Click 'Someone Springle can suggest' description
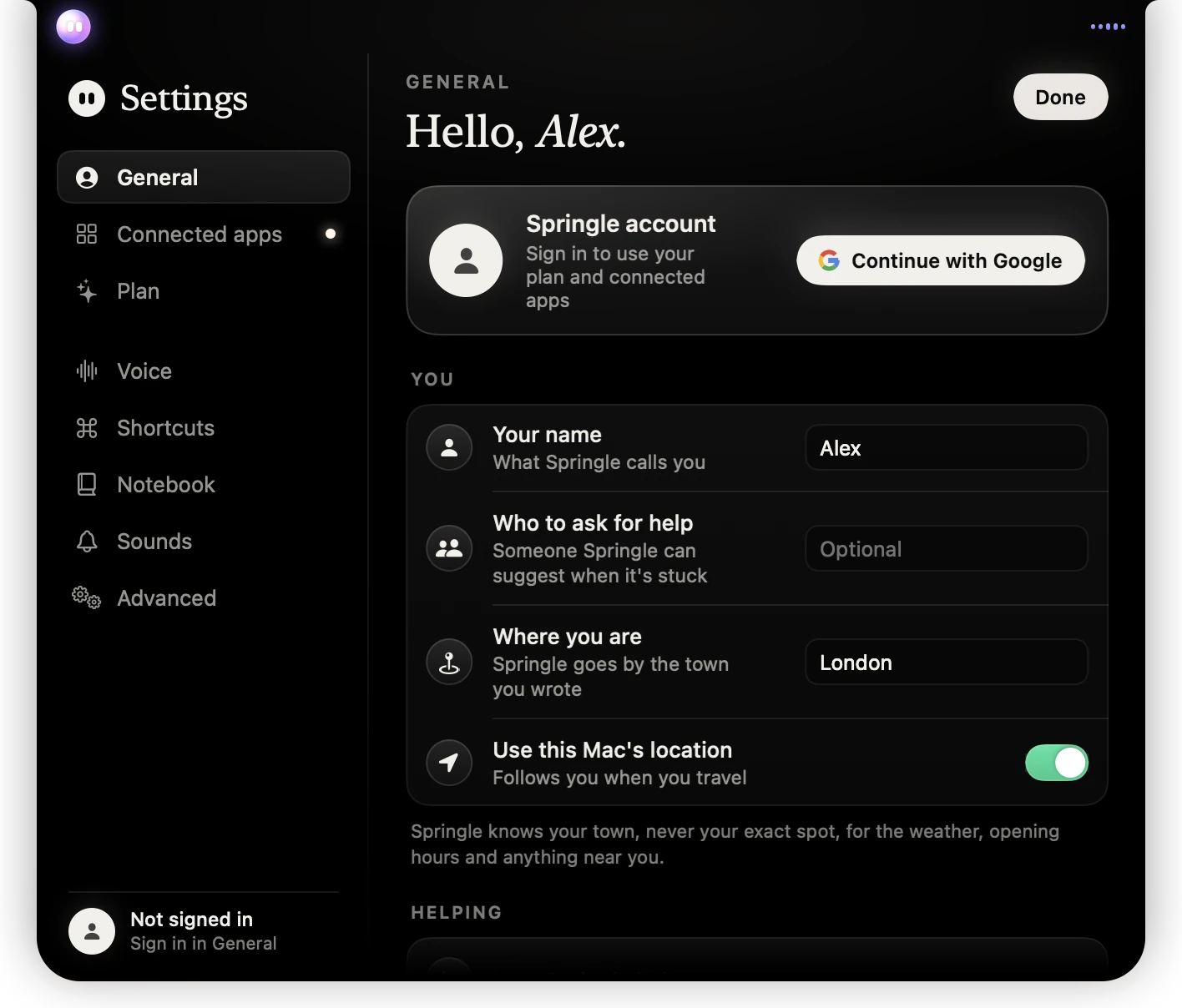 click(x=600, y=563)
